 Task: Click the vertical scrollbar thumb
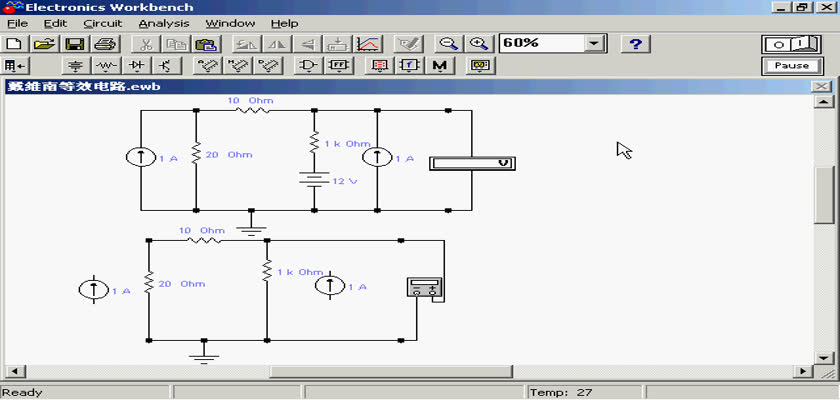coord(822,195)
